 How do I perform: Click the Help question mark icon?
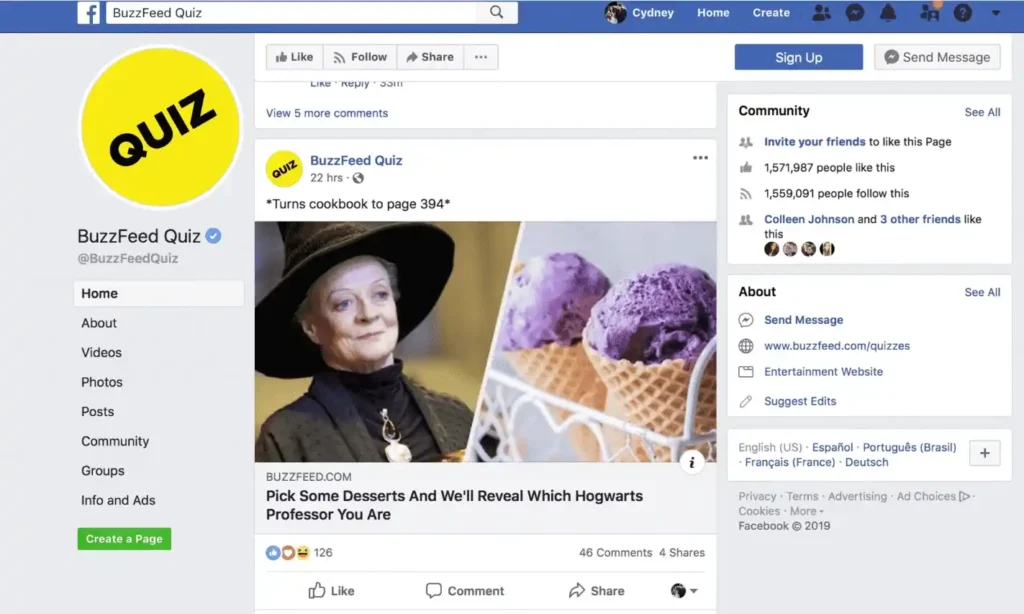962,13
